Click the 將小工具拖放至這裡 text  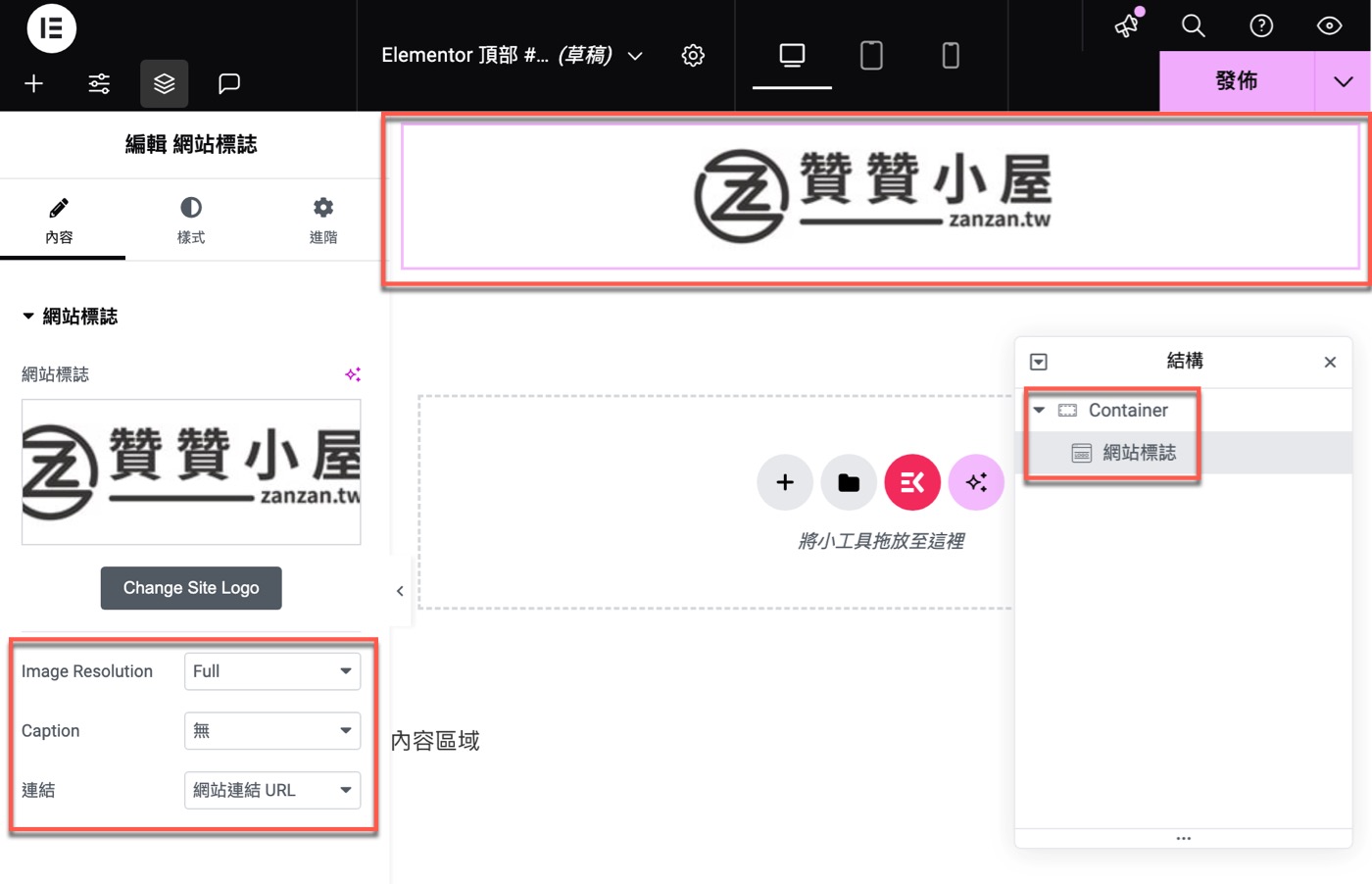coord(881,541)
